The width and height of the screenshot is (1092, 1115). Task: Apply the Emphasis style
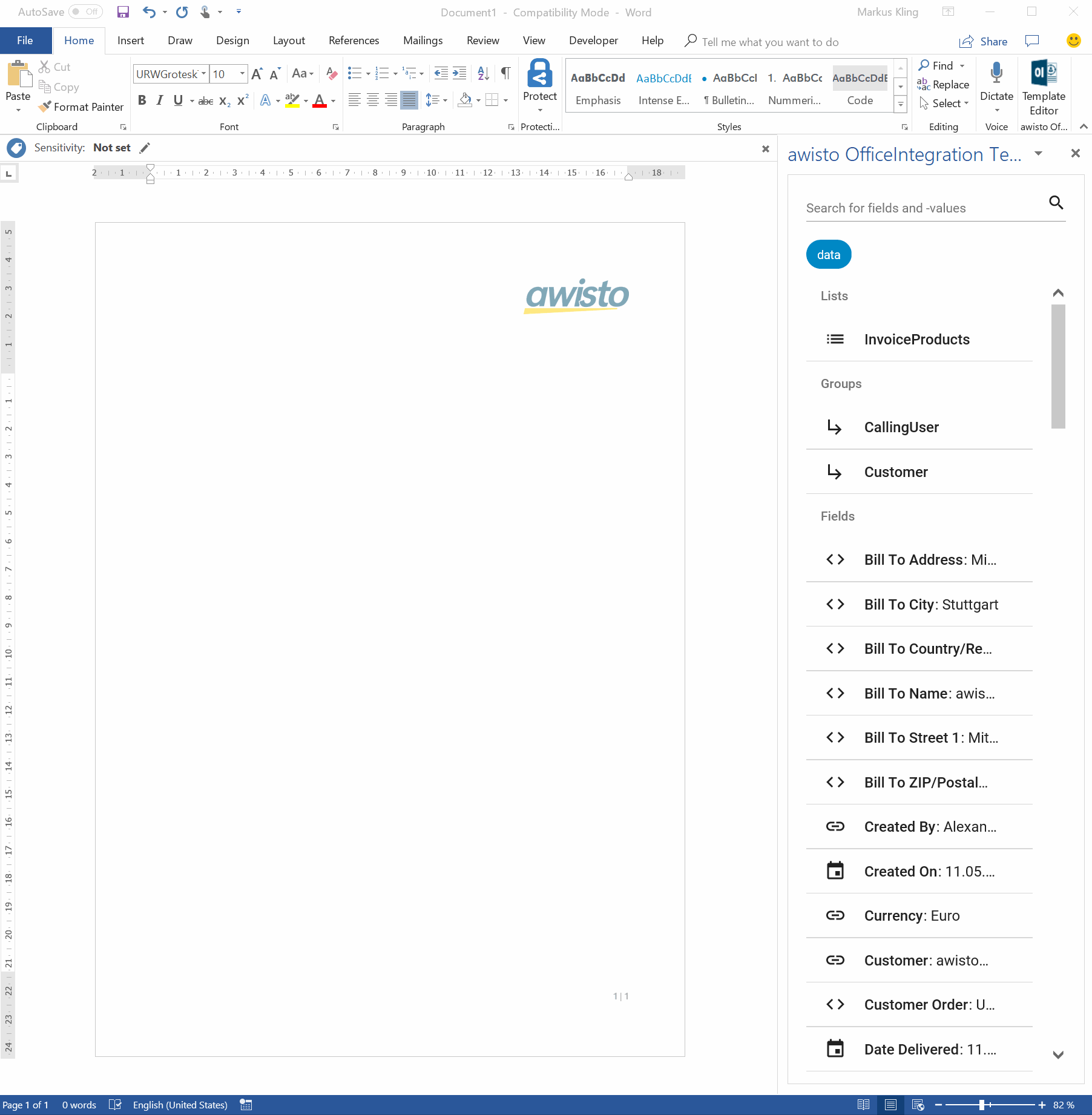click(598, 87)
